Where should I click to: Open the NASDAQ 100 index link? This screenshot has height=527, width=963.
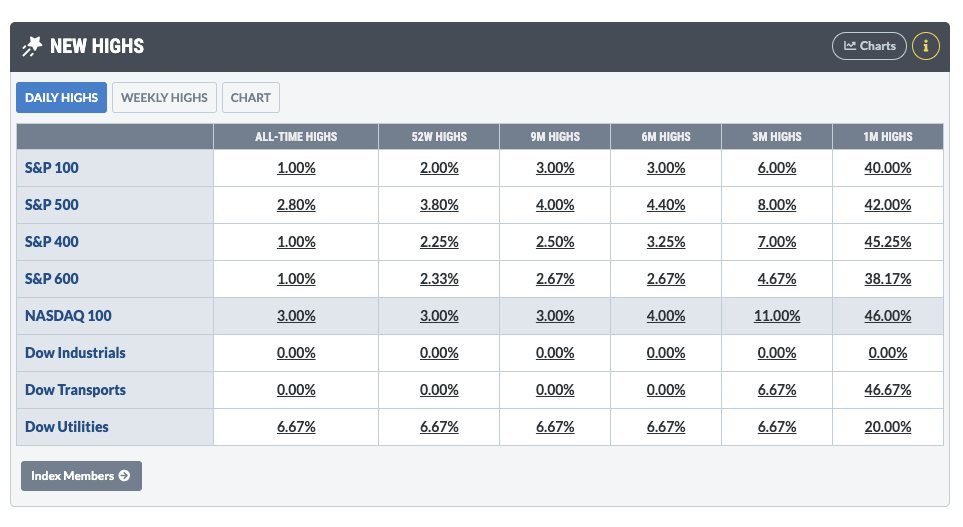[68, 316]
